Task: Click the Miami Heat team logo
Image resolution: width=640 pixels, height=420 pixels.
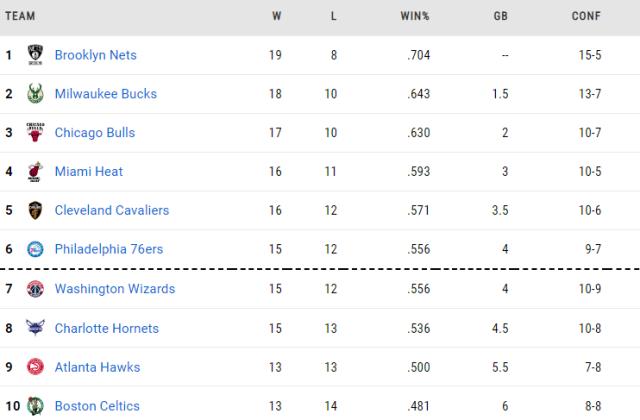Action: point(36,172)
